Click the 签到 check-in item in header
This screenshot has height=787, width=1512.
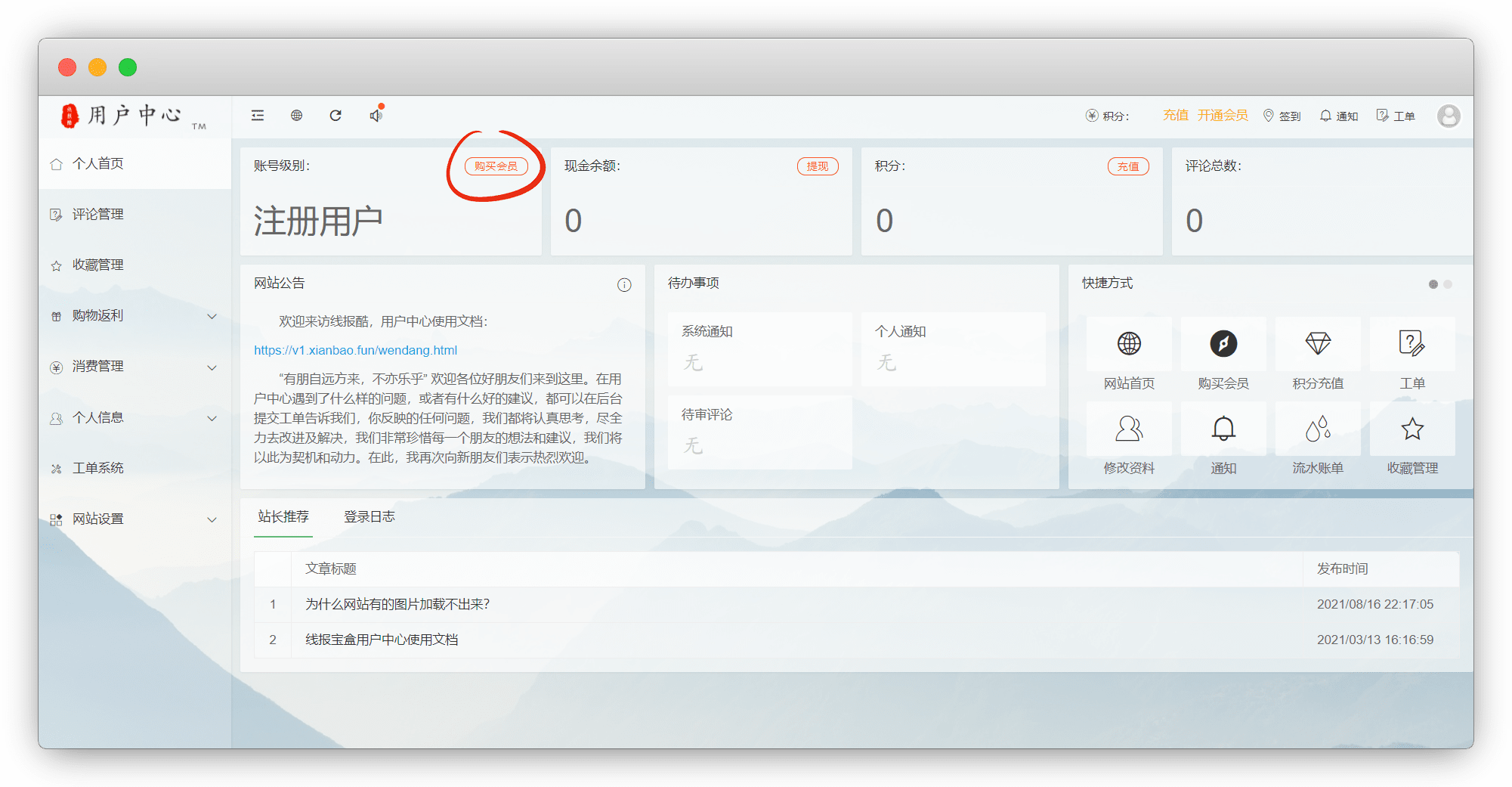coord(1282,116)
